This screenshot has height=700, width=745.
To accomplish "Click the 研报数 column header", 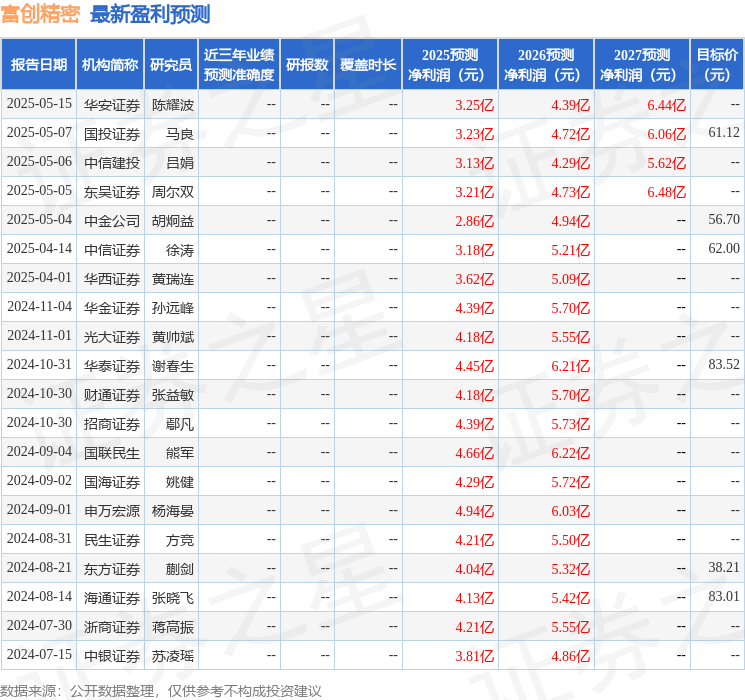I will point(306,65).
